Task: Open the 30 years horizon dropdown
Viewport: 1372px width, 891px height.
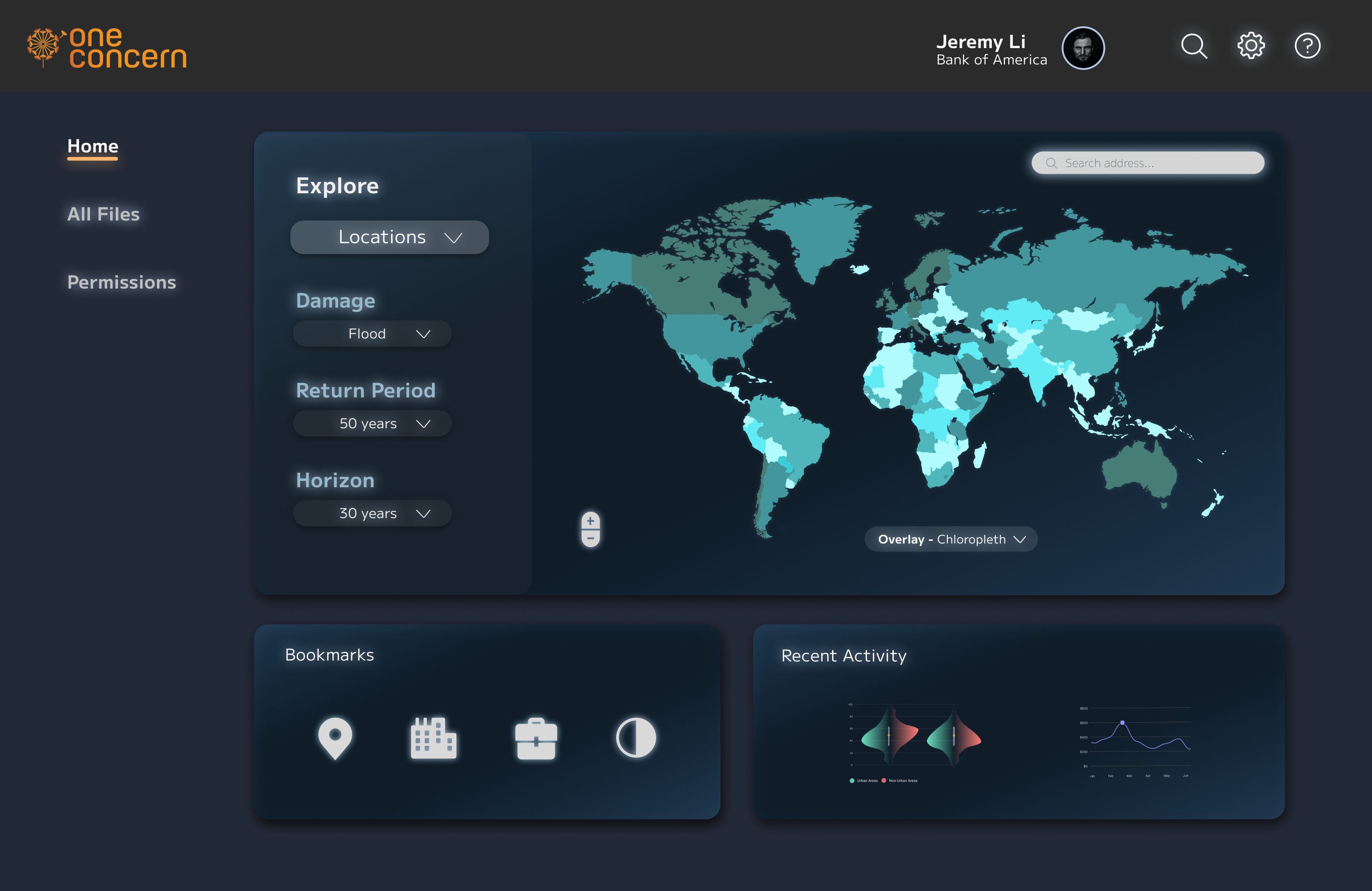Action: coord(372,514)
